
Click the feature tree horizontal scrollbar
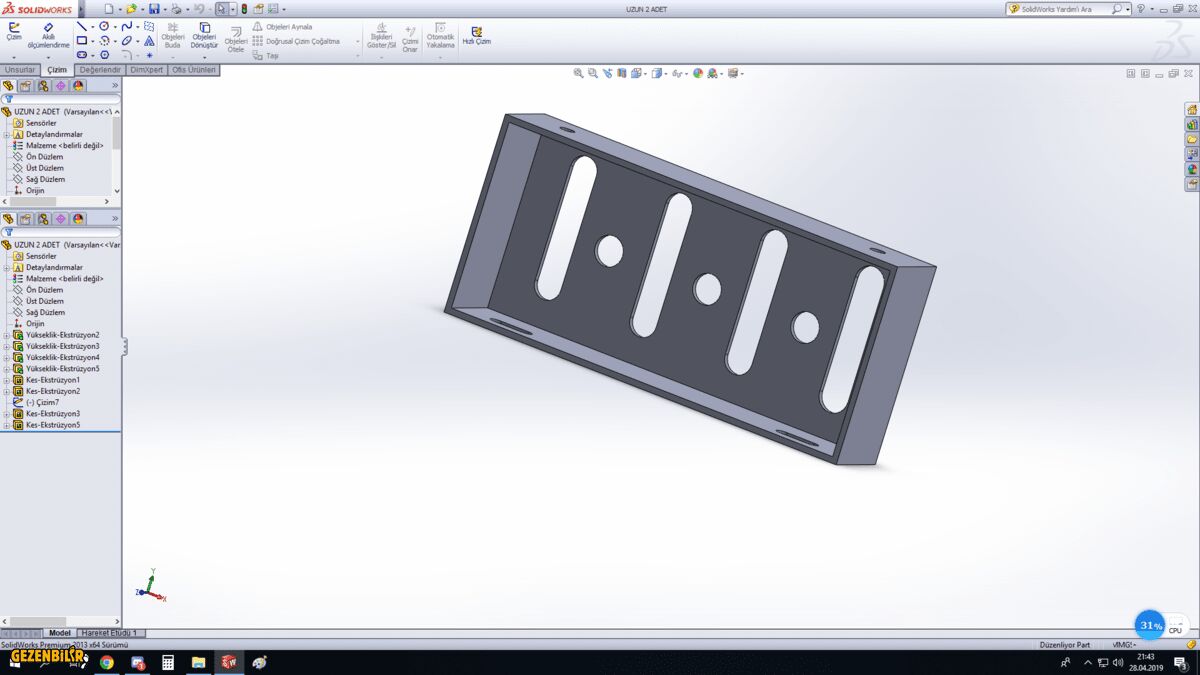40,621
